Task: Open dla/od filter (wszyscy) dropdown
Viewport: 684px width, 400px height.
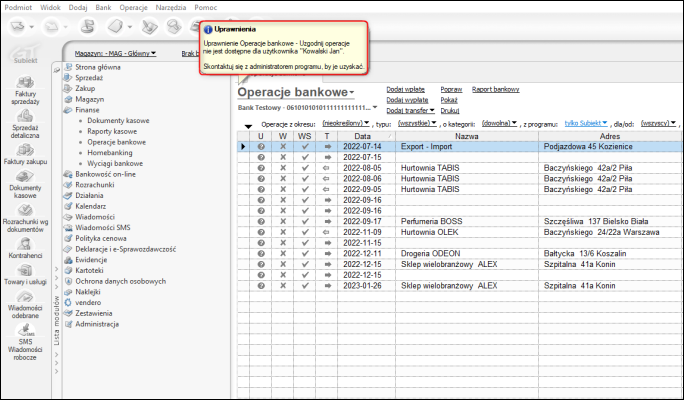Action: coord(658,123)
